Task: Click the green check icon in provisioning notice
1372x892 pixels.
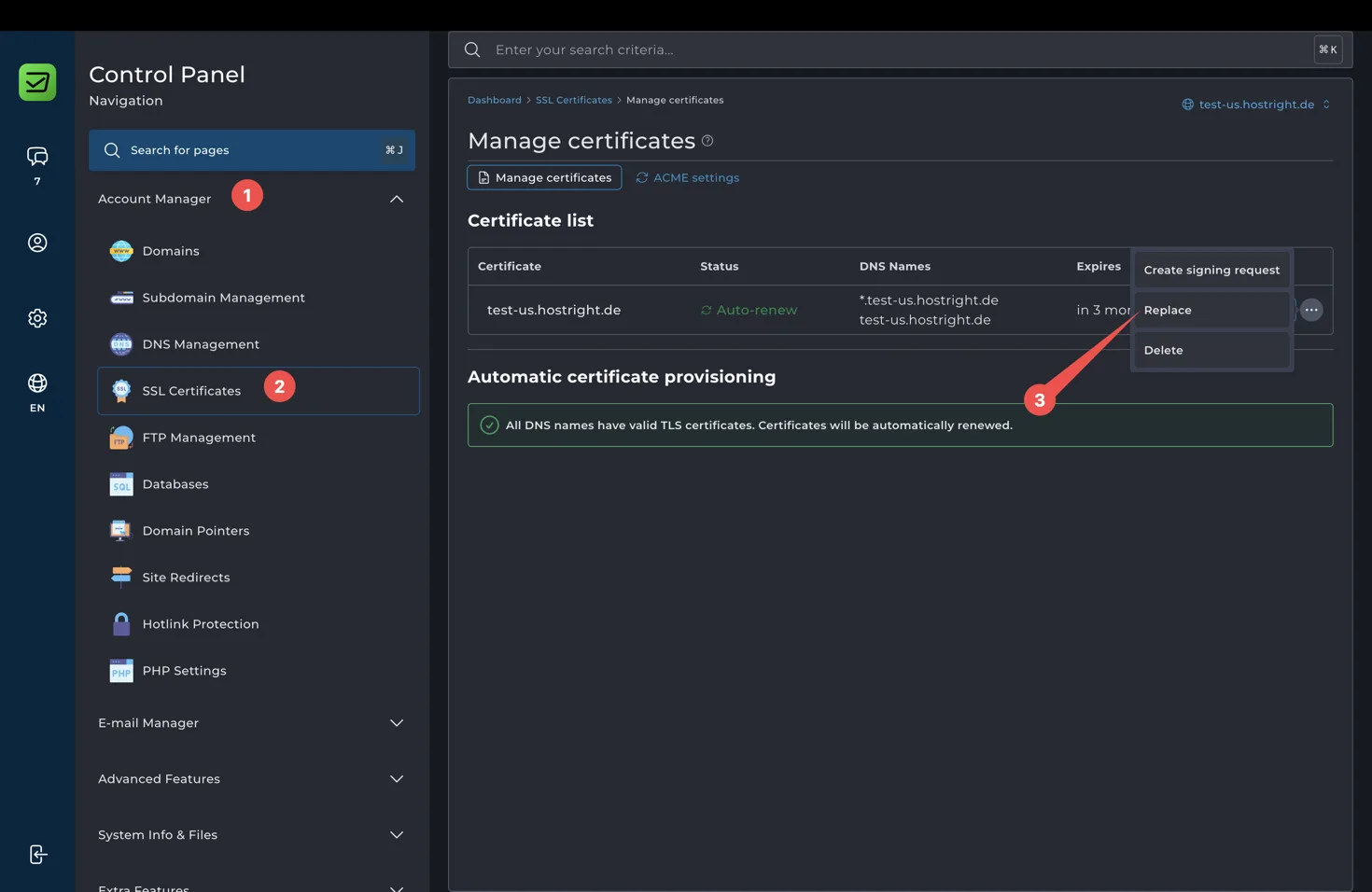Action: pos(489,425)
